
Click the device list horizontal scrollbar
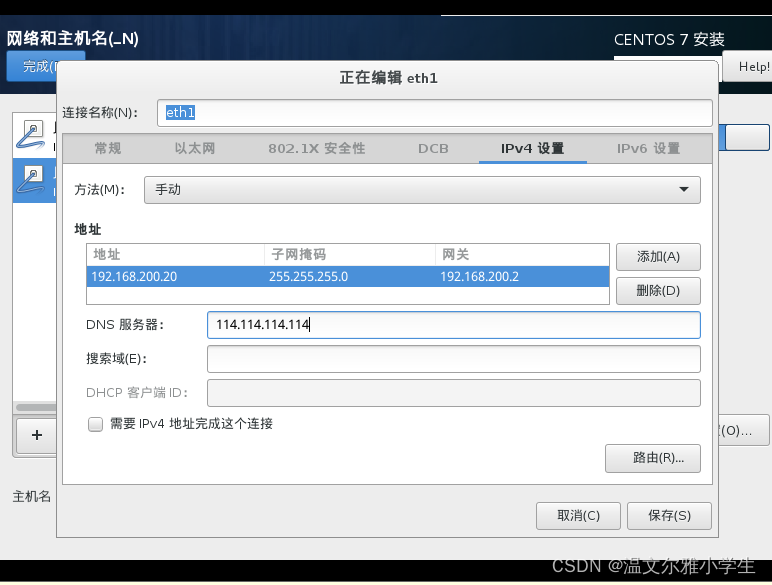pos(35,407)
